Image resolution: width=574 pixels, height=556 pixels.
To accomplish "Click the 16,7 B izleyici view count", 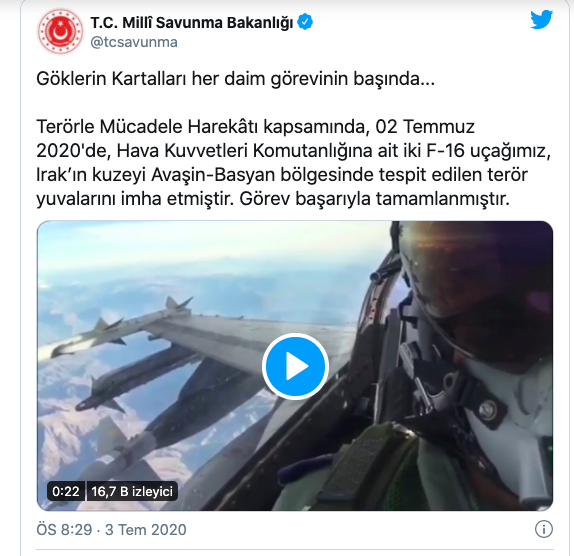I will tap(132, 491).
